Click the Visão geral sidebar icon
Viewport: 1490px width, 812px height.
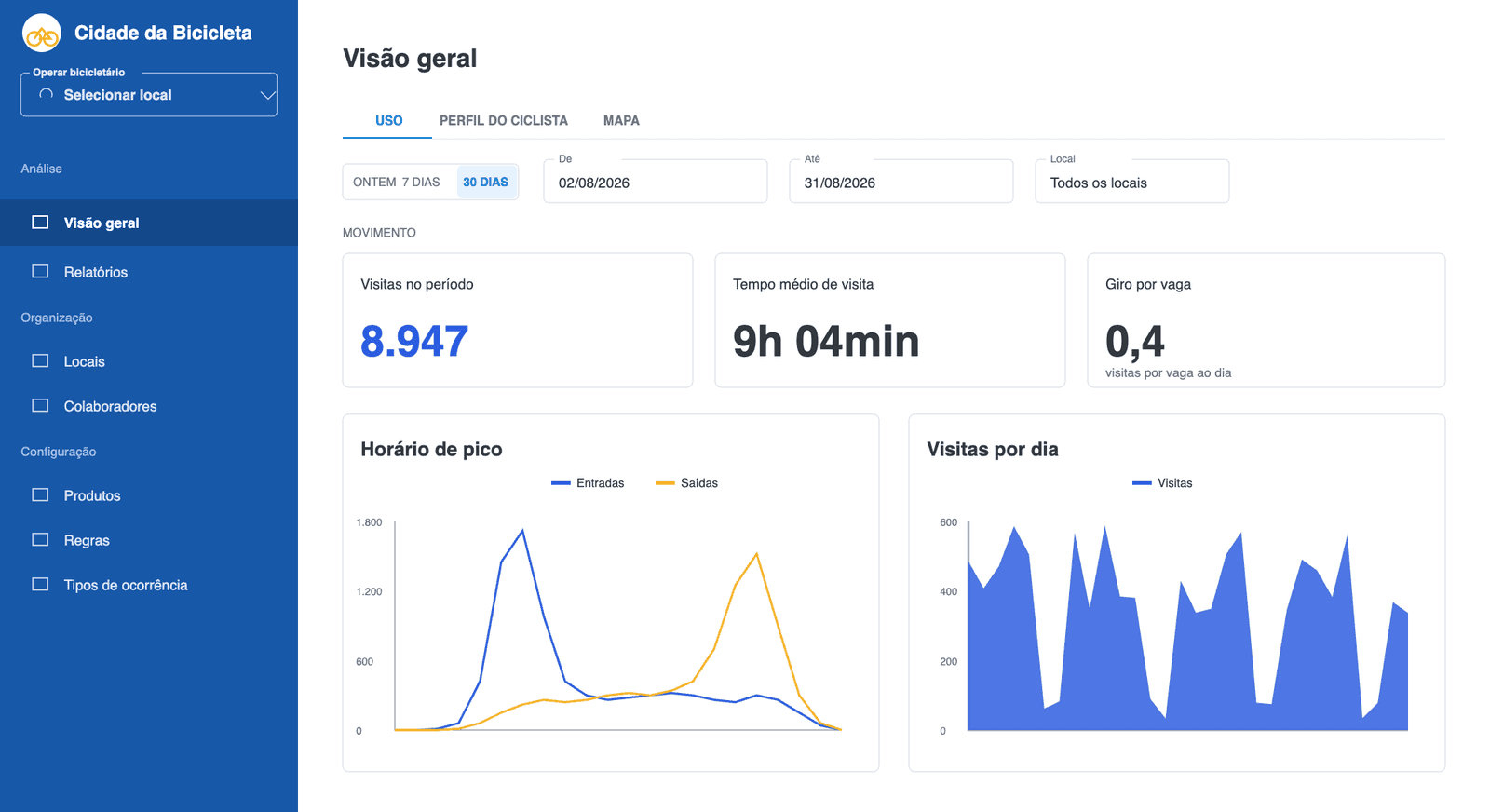40,223
